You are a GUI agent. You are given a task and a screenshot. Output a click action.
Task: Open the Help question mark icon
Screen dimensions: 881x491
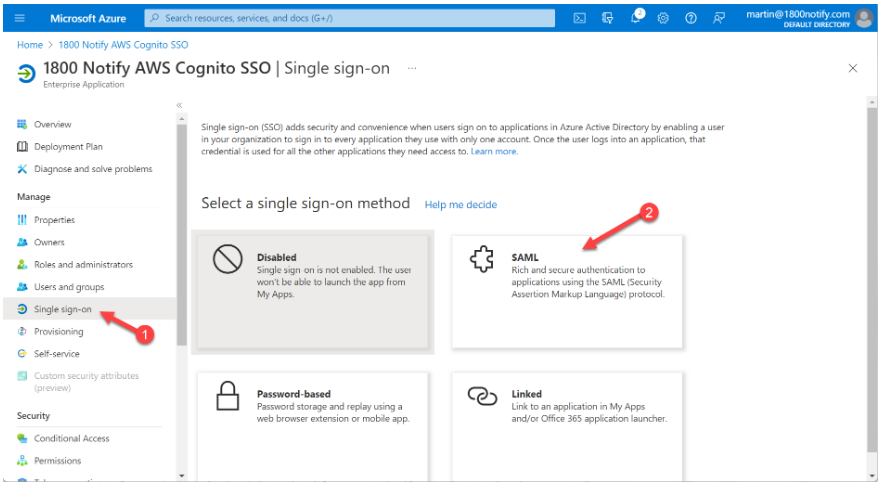tap(691, 18)
